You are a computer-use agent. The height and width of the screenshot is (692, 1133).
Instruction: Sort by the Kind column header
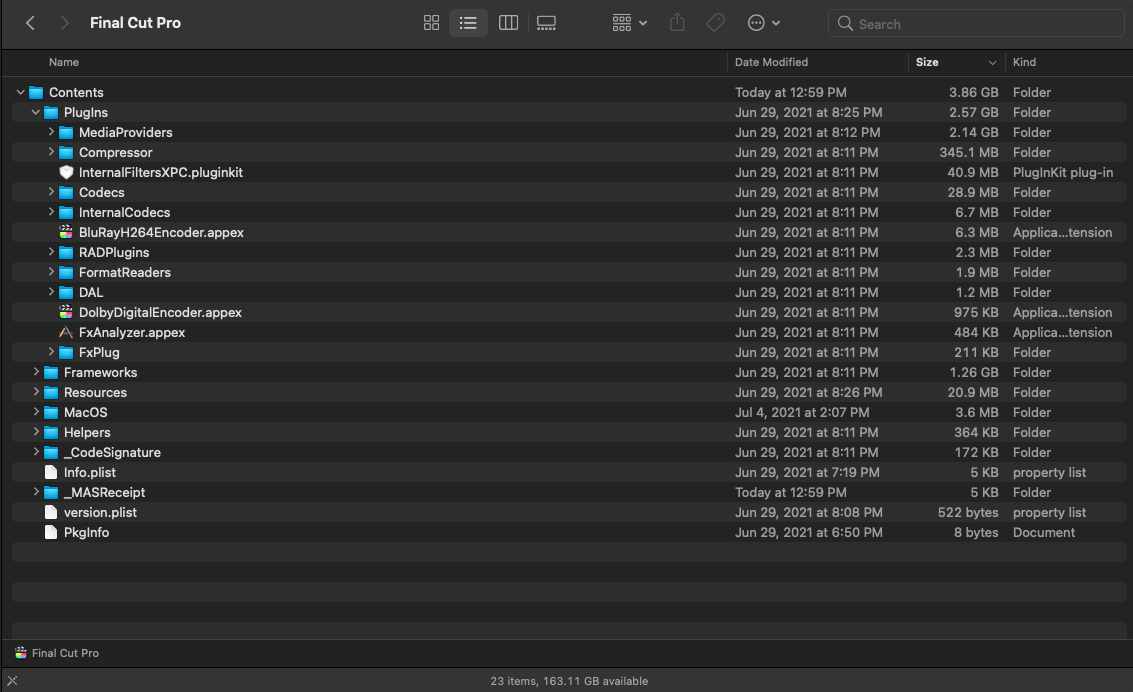[x=1024, y=62]
